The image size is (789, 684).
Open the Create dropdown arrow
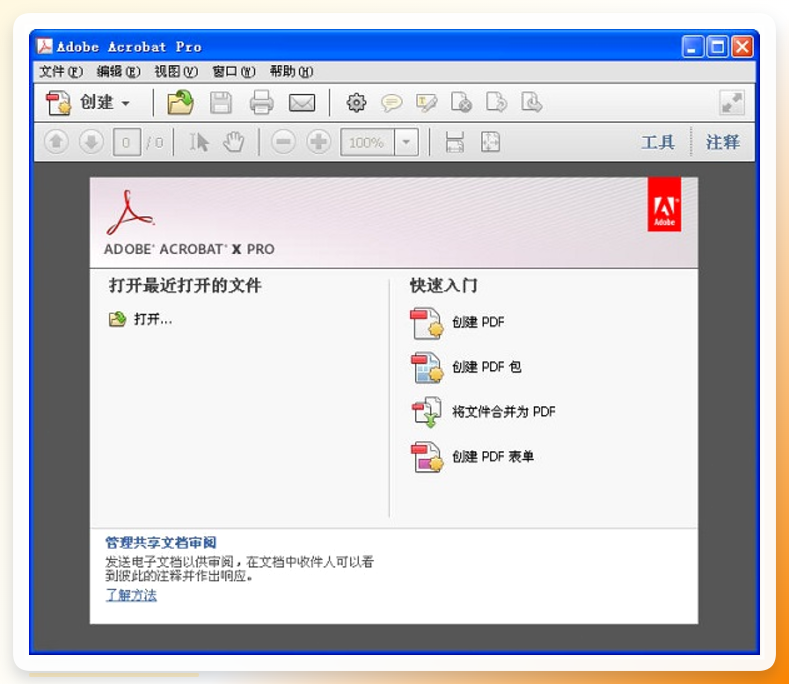[x=126, y=103]
